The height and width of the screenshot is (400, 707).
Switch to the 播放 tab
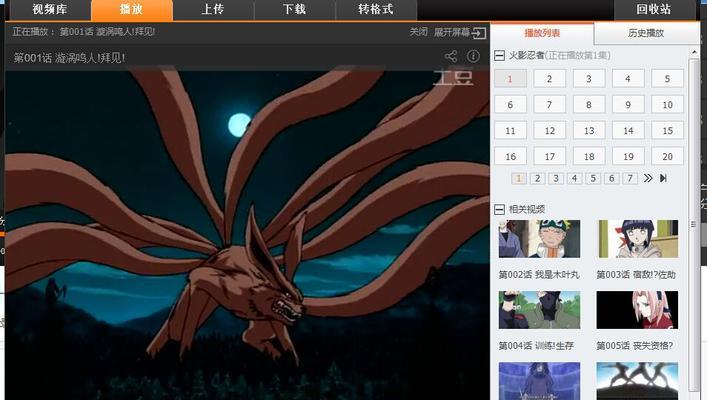(x=132, y=9)
